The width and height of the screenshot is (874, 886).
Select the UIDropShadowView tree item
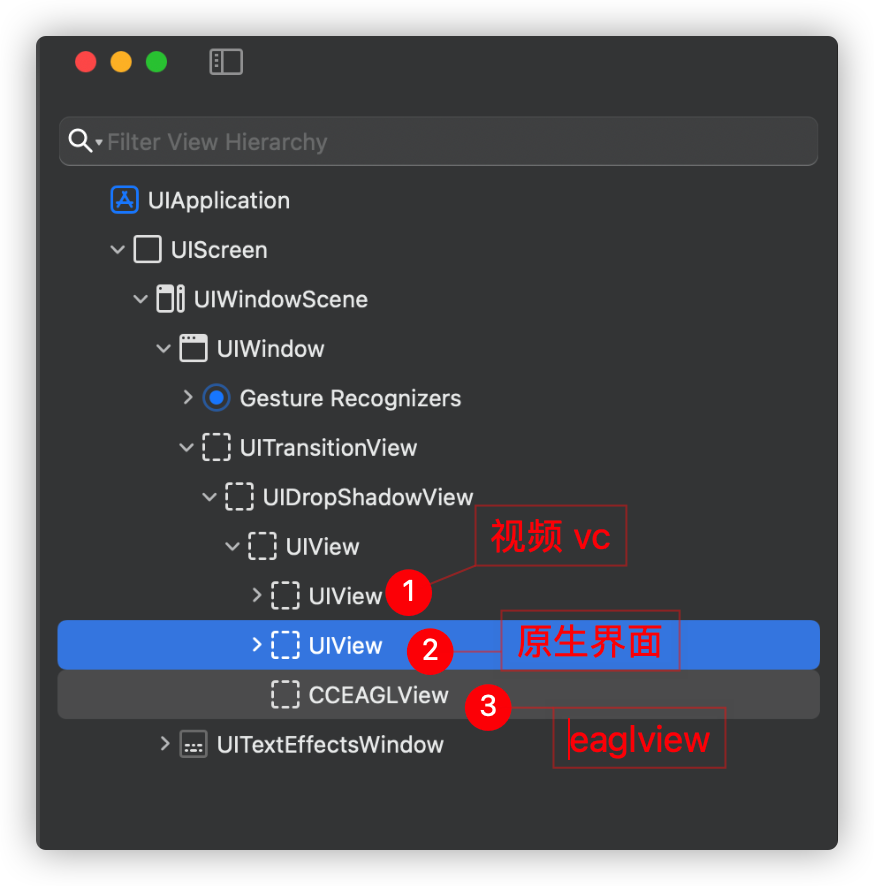367,497
